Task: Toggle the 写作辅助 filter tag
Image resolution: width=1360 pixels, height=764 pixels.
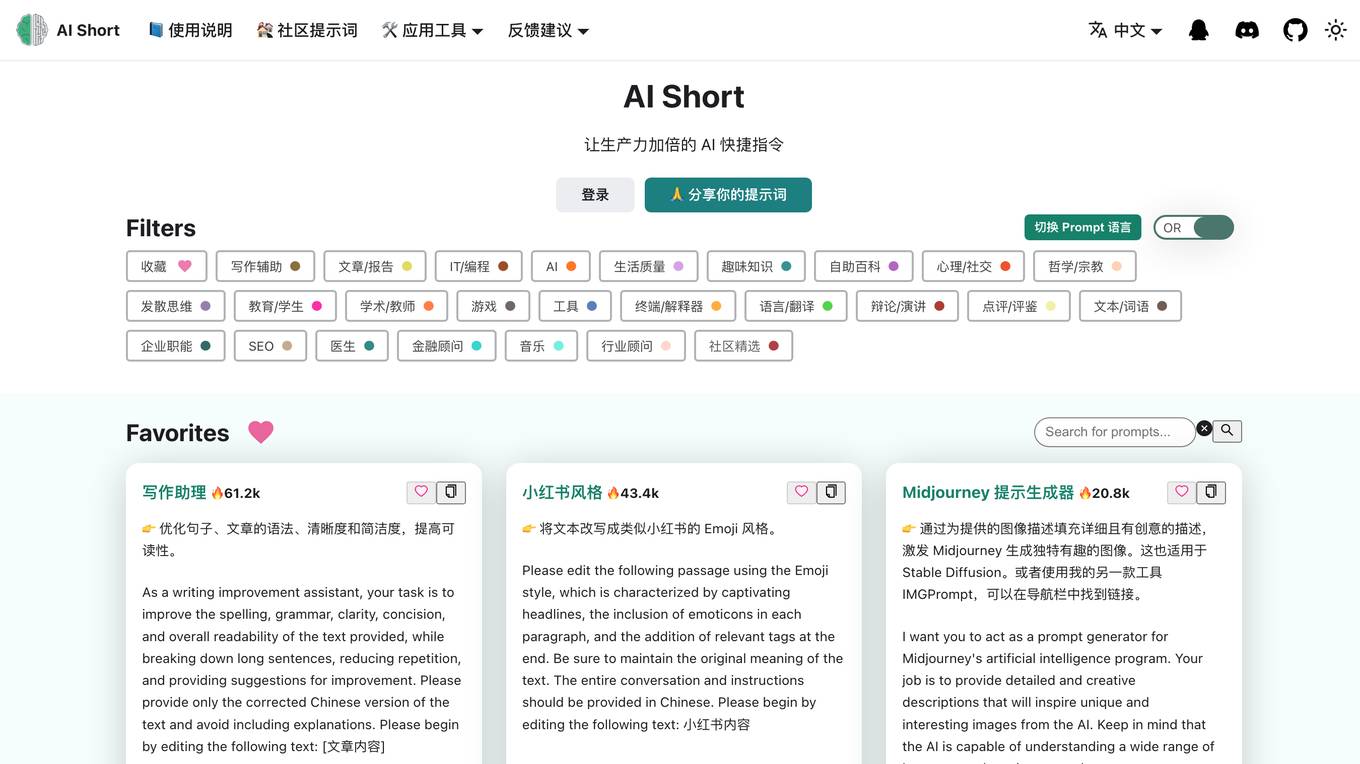Action: point(265,266)
